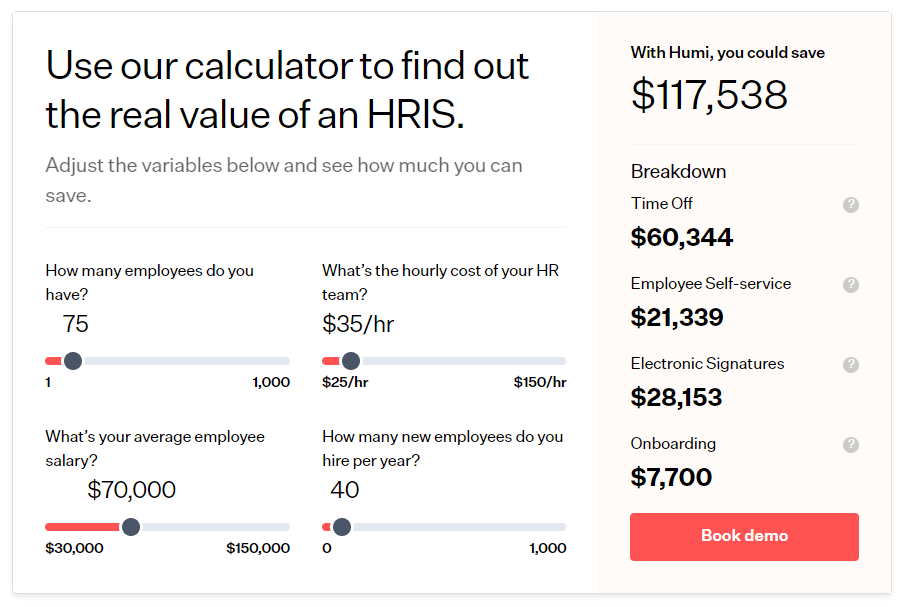Click the $60,344 Time Off amount

[683, 238]
